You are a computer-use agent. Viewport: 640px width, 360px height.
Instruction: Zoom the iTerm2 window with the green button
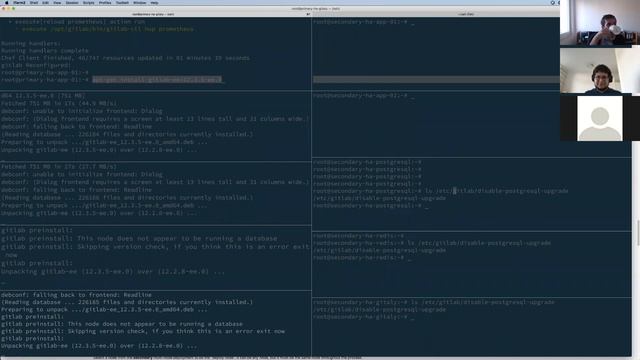13,9
